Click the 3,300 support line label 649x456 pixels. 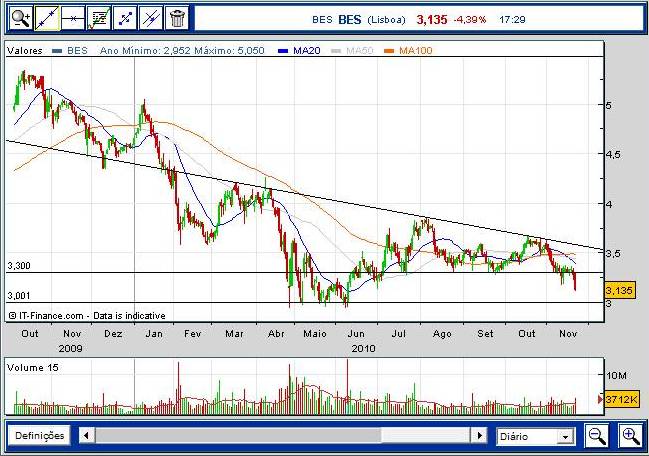point(19,266)
